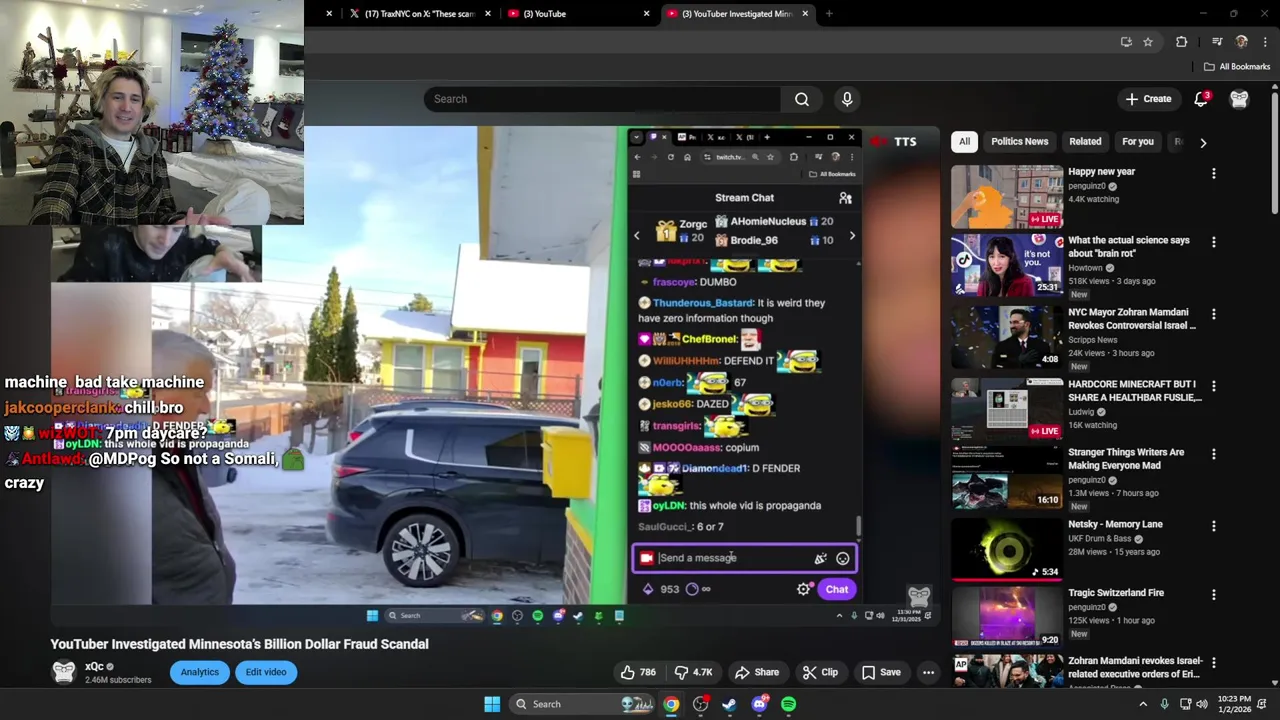Image resolution: width=1280 pixels, height=720 pixels.
Task: Click the Clip scissors button
Action: (820, 672)
